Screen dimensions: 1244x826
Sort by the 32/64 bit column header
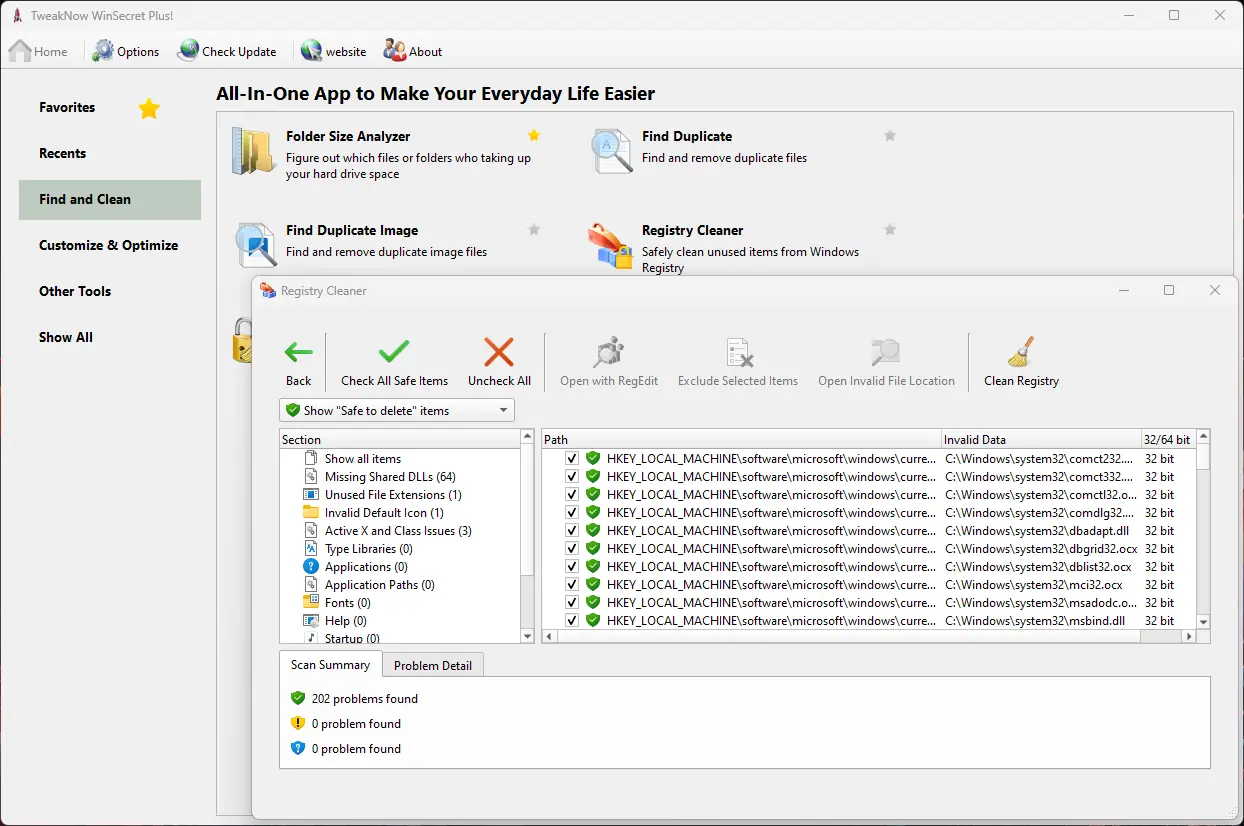(1168, 439)
